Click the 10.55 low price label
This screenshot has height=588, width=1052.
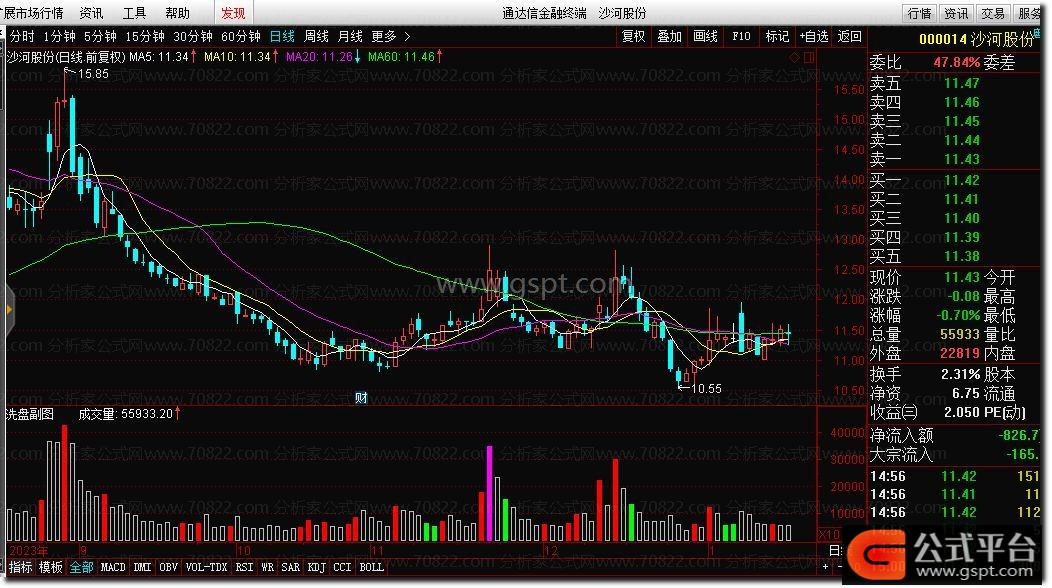tap(706, 389)
